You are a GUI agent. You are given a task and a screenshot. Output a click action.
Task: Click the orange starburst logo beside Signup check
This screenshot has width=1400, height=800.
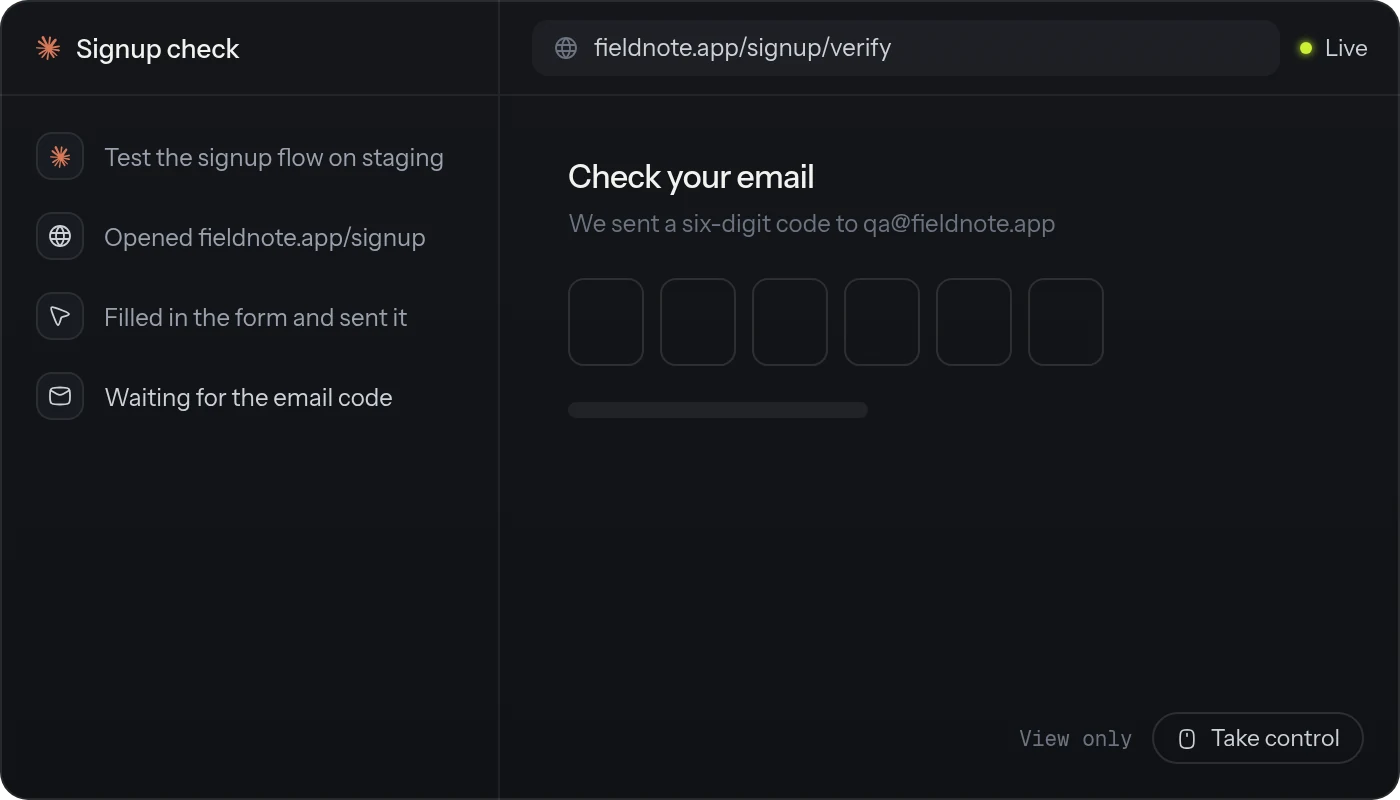coord(48,48)
